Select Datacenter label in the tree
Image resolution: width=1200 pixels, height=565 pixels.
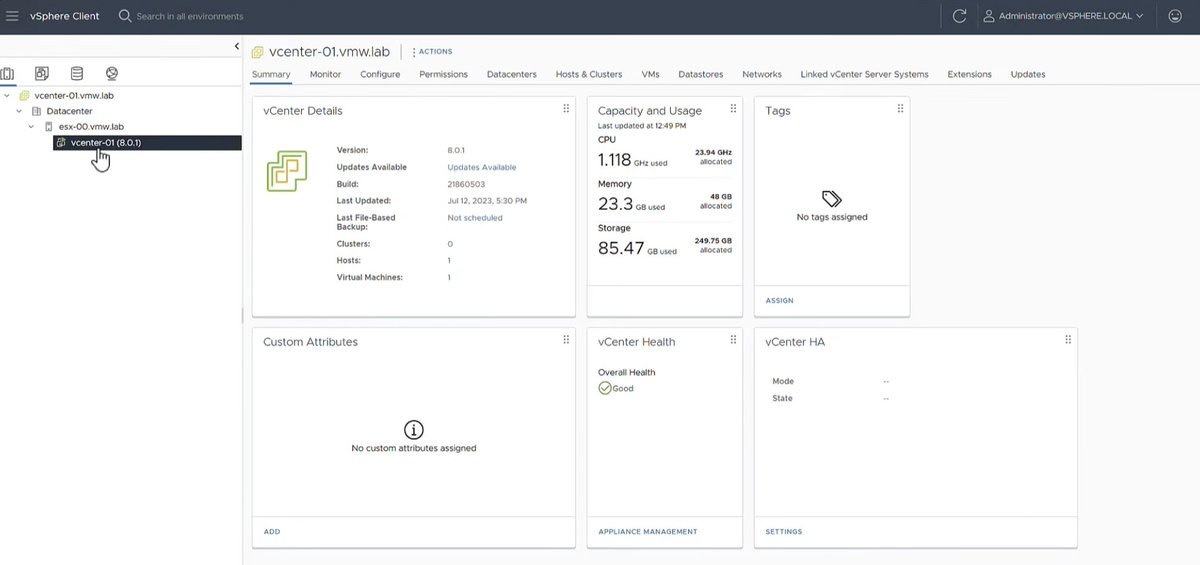pos(70,111)
